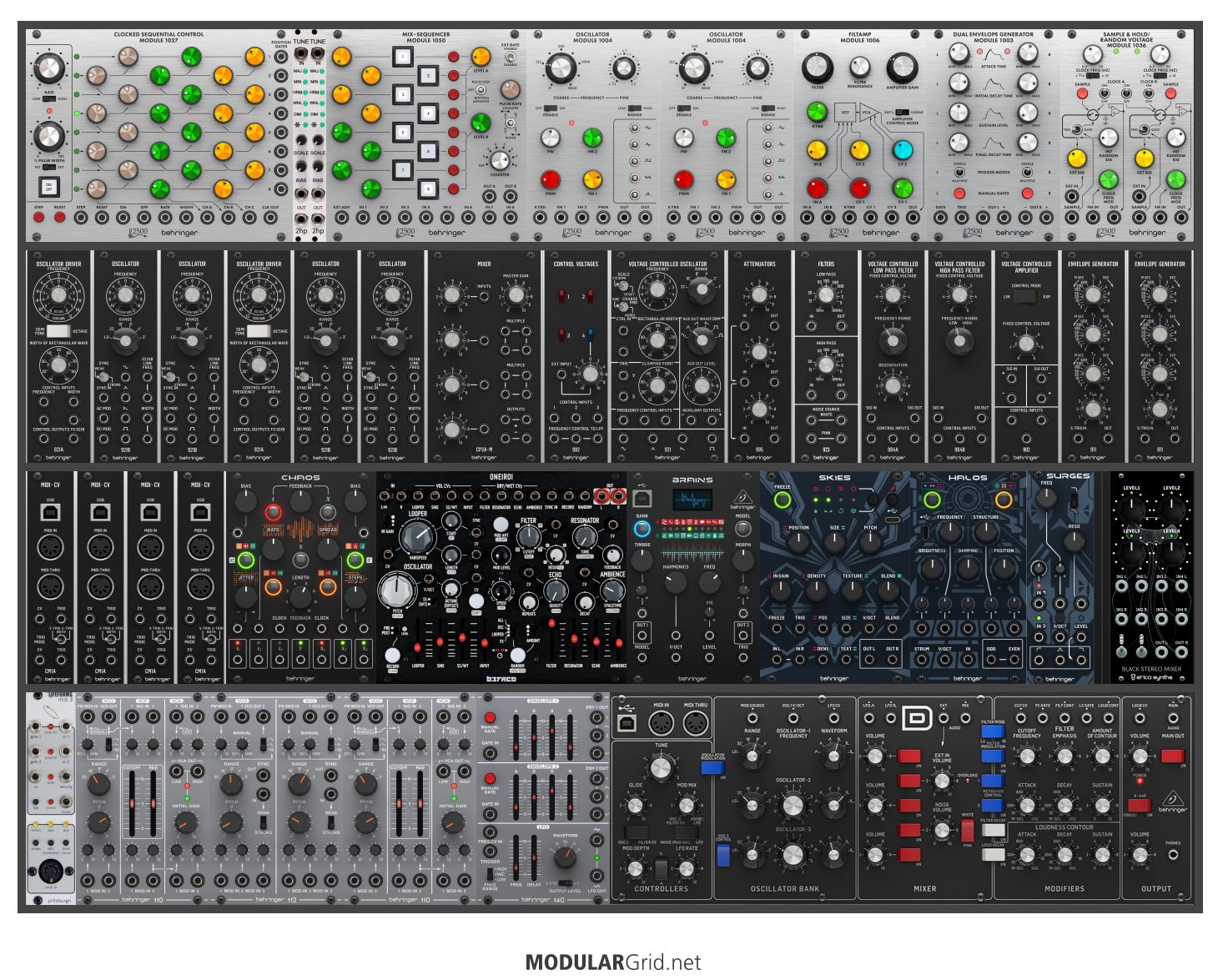
Task: Click the Fixed Control Voltage knob on 902 VCA
Action: point(1026,344)
